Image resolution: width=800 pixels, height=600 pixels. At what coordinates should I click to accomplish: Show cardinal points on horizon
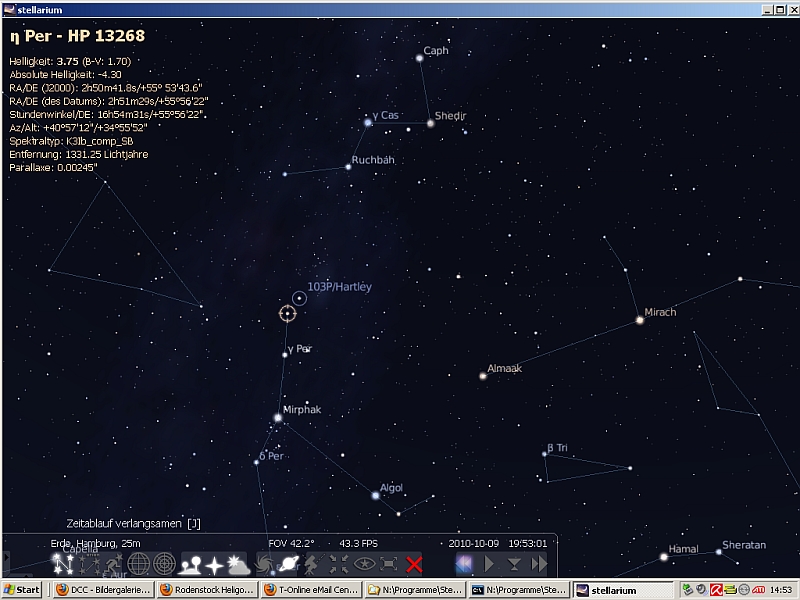point(214,565)
